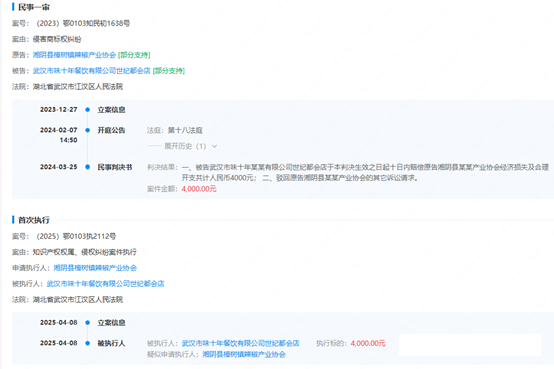Click case number (2025) 鄂0103执2112号
This screenshot has width=554, height=369.
click(76, 236)
